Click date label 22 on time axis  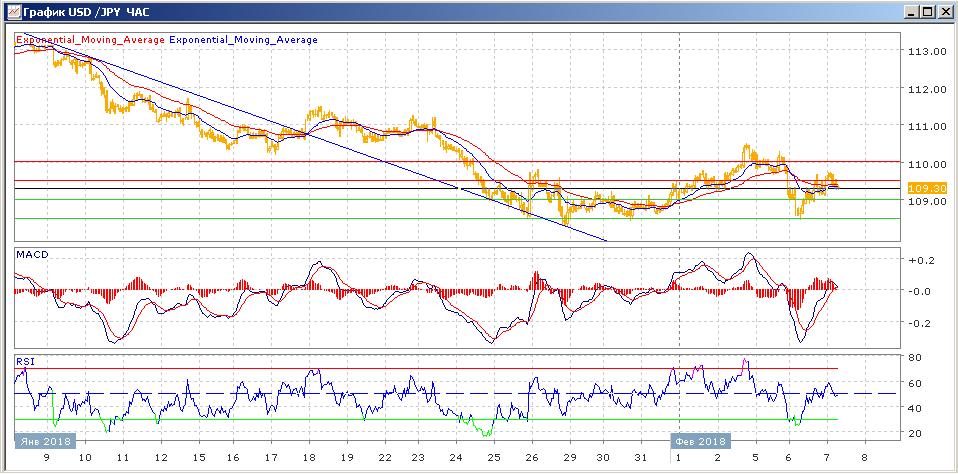click(x=384, y=458)
